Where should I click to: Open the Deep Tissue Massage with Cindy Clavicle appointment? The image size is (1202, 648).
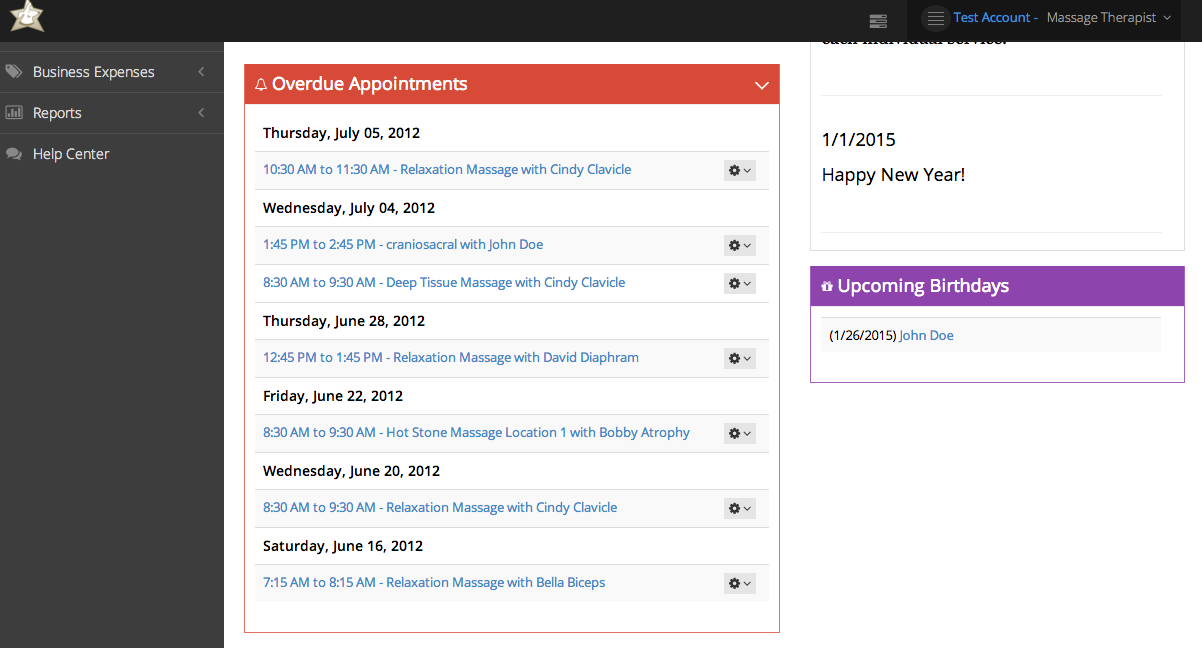(444, 283)
